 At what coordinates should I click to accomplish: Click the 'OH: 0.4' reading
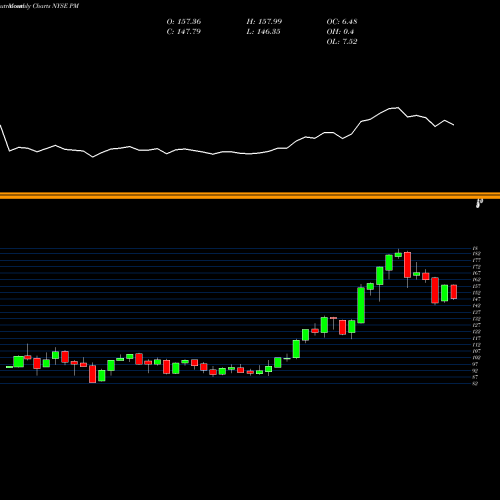click(340, 32)
